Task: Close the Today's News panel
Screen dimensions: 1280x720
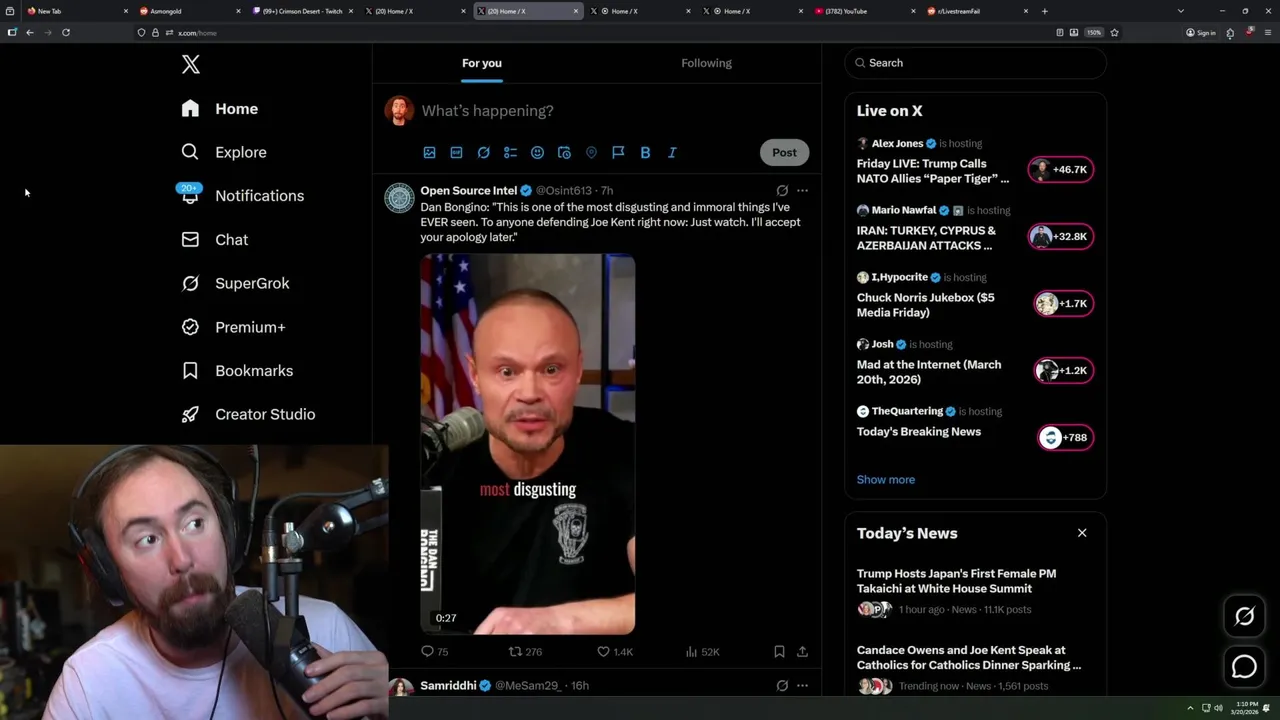Action: pyautogui.click(x=1082, y=533)
